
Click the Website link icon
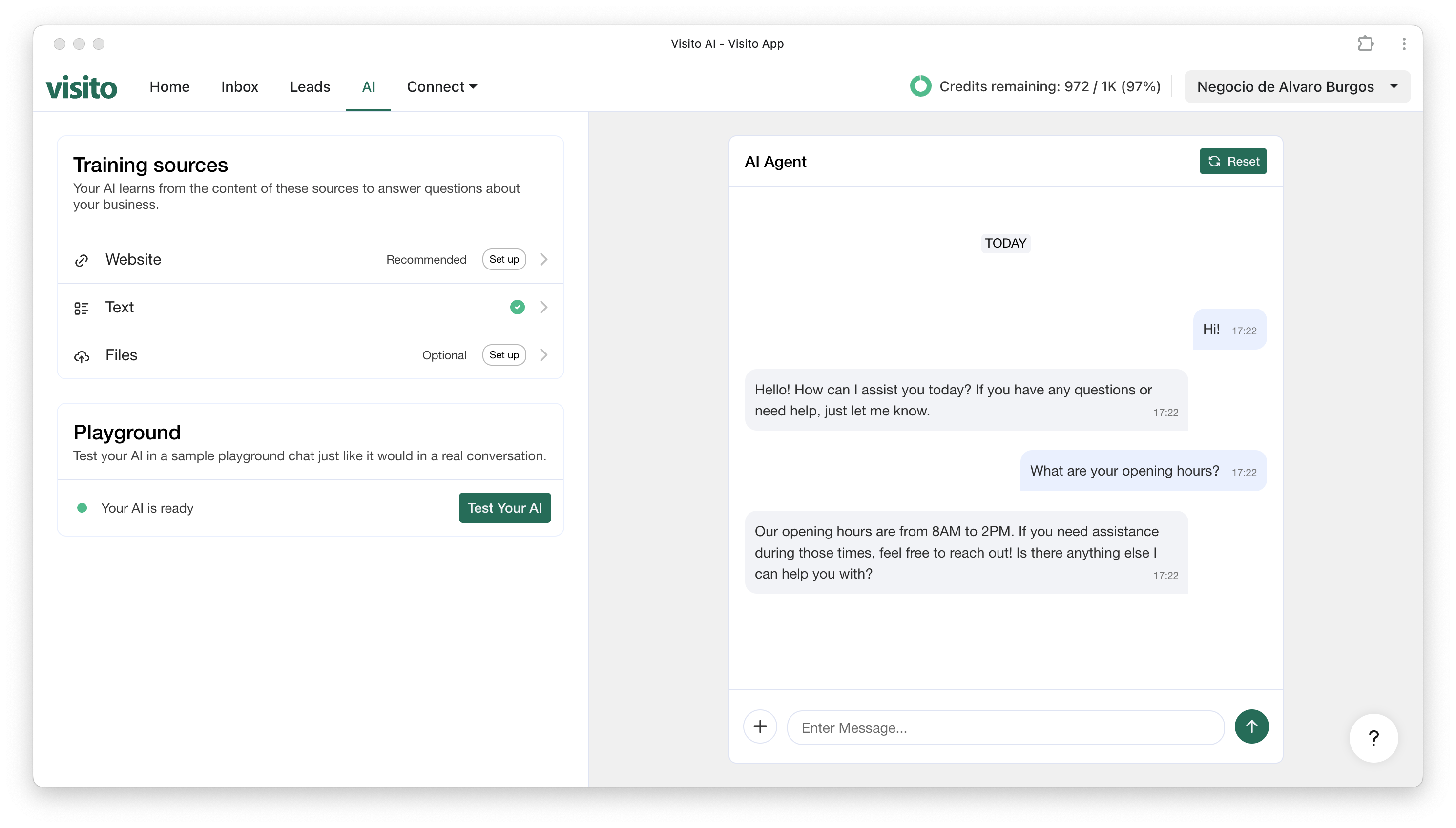[82, 260]
